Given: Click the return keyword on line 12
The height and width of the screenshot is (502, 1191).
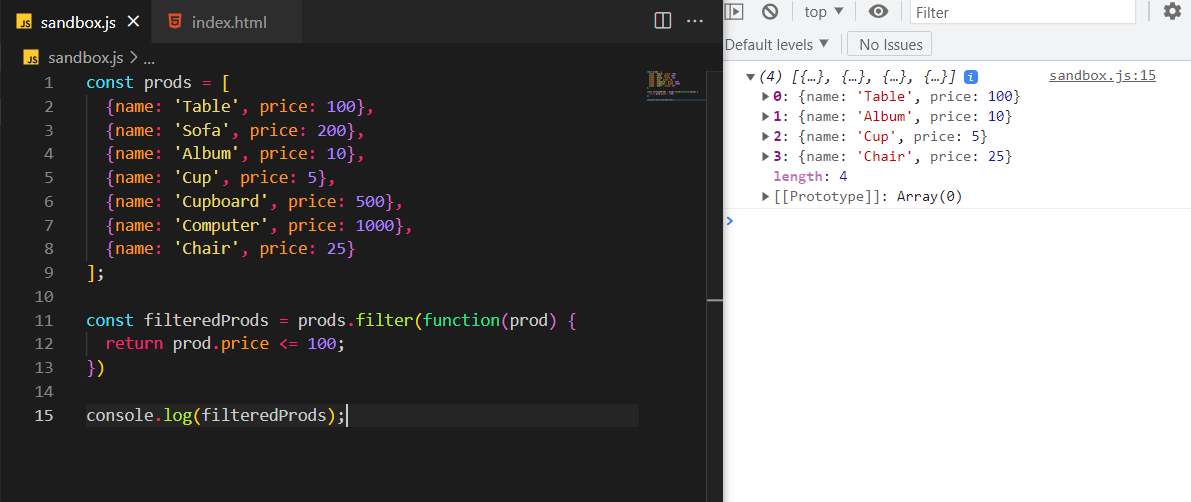Looking at the screenshot, I should pos(134,344).
